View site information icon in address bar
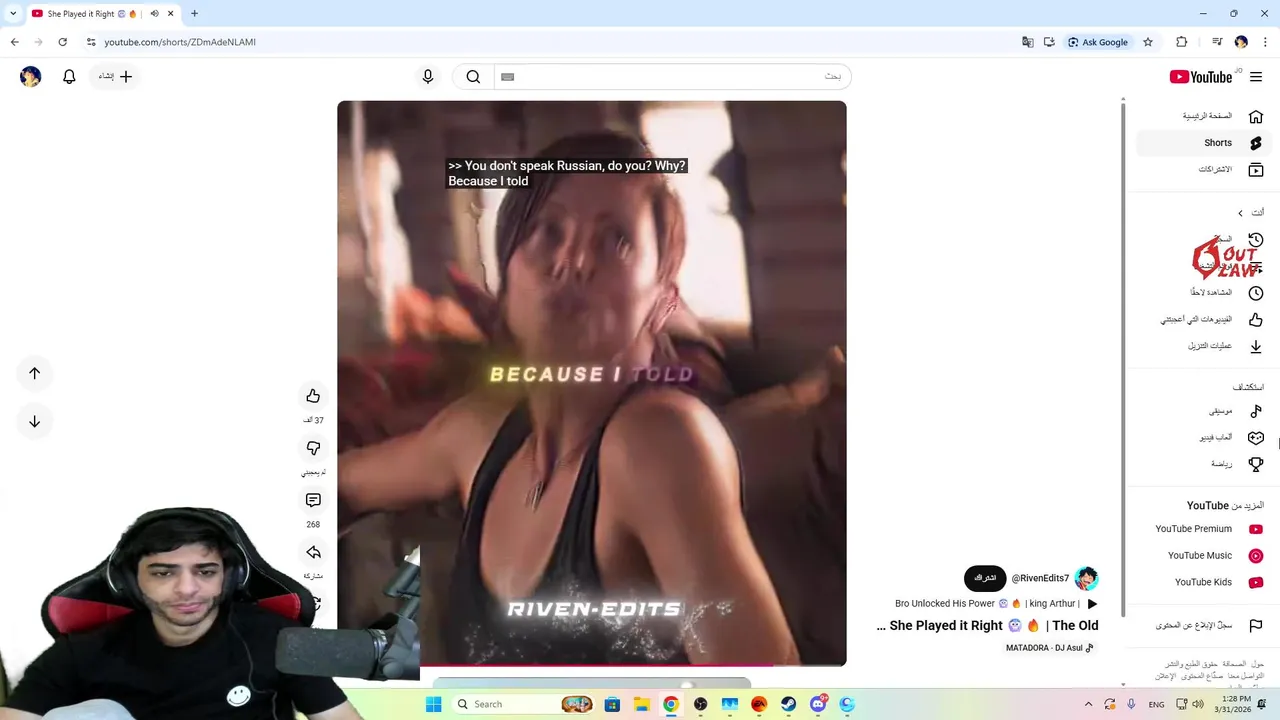The width and height of the screenshot is (1280, 720). 90,42
